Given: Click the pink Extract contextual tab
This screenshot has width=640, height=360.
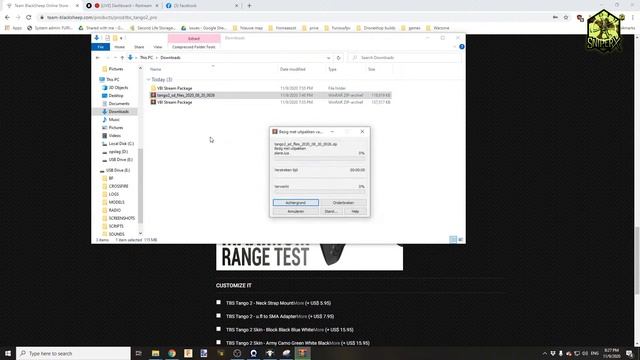Looking at the screenshot, I should click(194, 38).
